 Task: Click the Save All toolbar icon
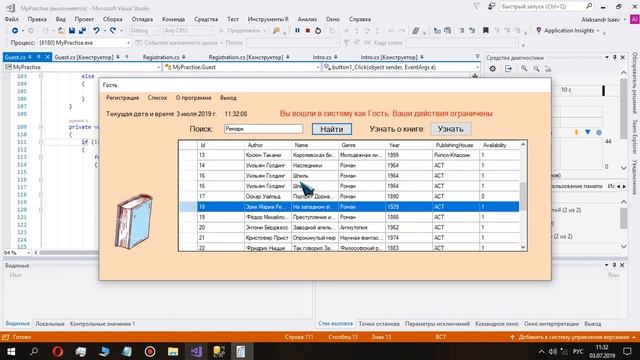pyautogui.click(x=82, y=31)
